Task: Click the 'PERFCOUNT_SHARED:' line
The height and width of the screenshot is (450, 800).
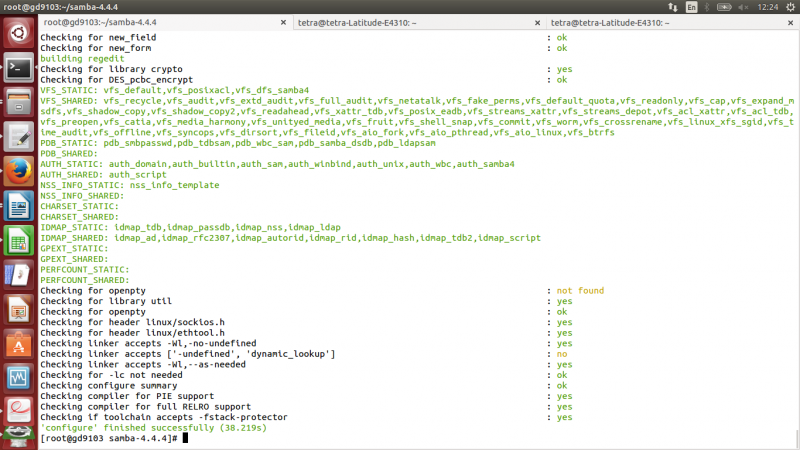Action: click(x=85, y=280)
